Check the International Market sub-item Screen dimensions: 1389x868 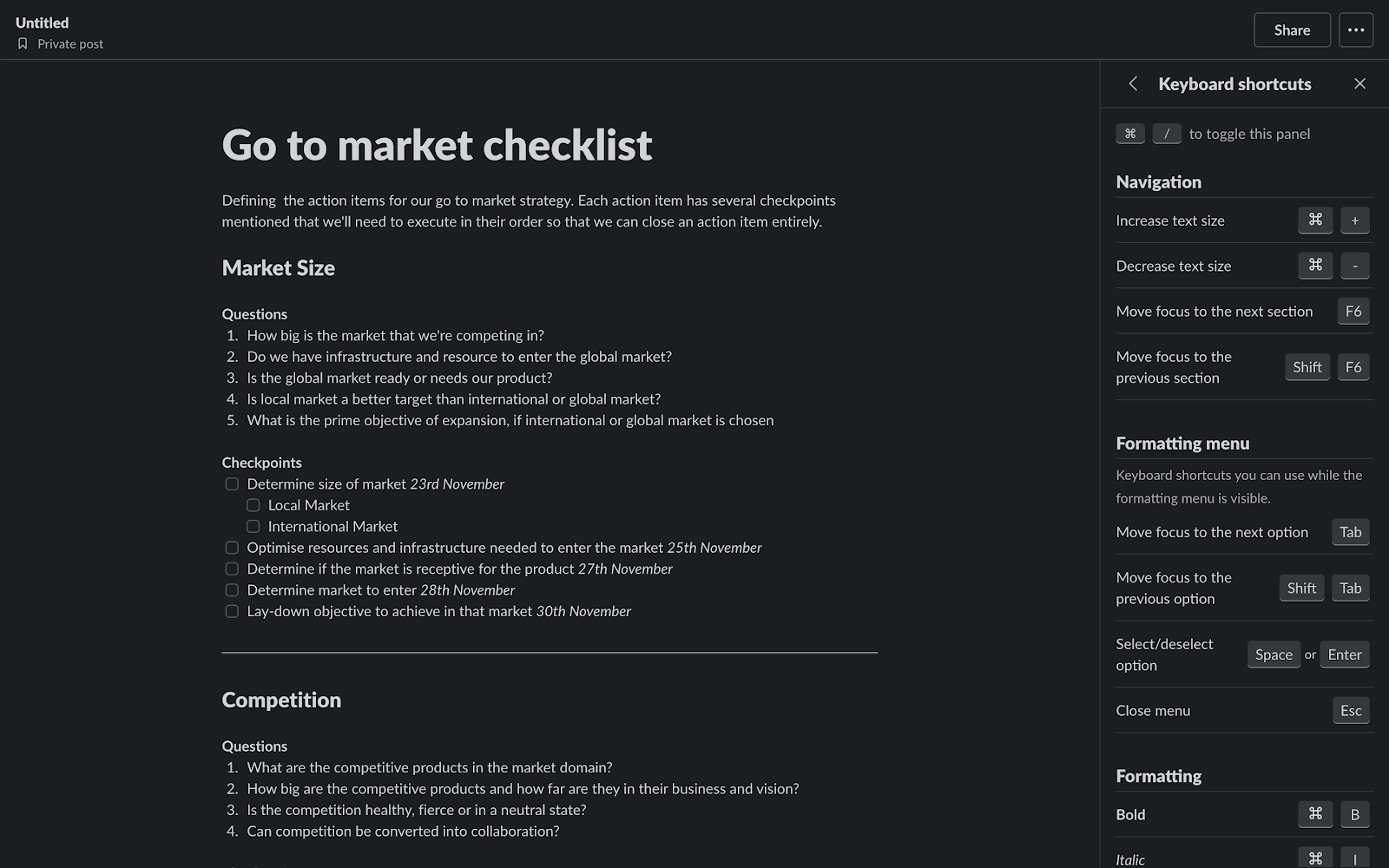[253, 526]
